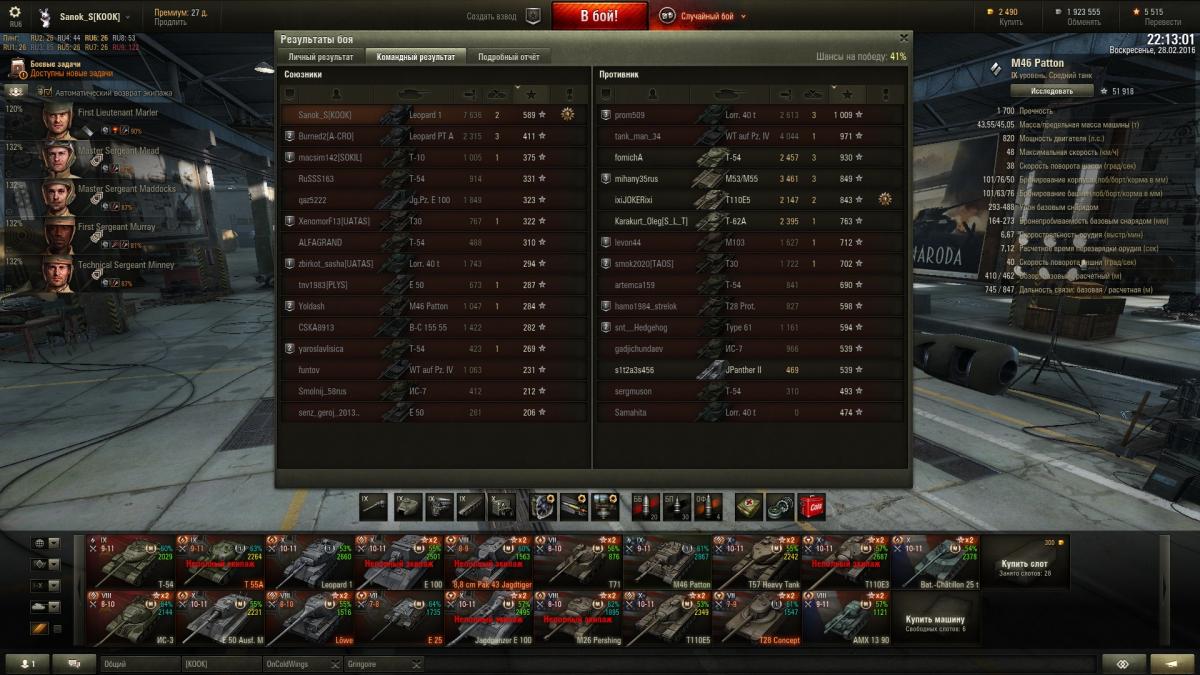Close the Результаты боя window
Viewport: 1200px width, 675px height.
tap(903, 39)
